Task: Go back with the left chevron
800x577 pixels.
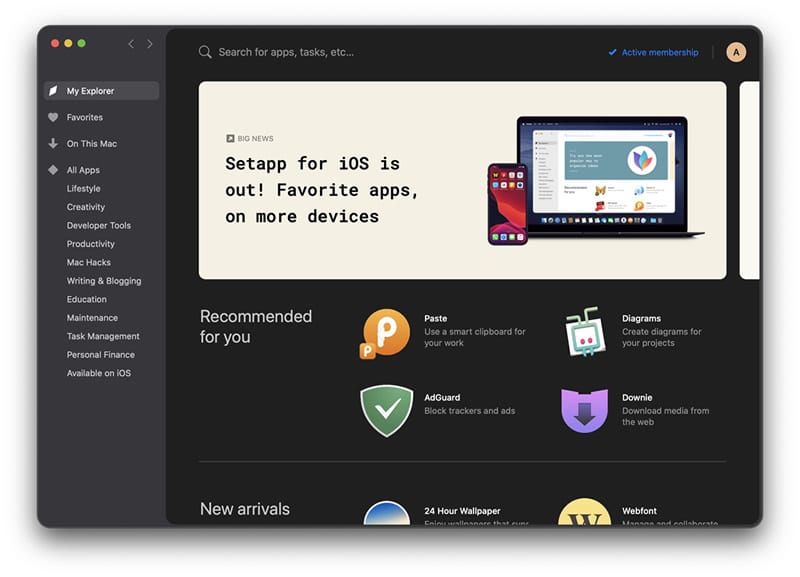Action: (x=131, y=44)
